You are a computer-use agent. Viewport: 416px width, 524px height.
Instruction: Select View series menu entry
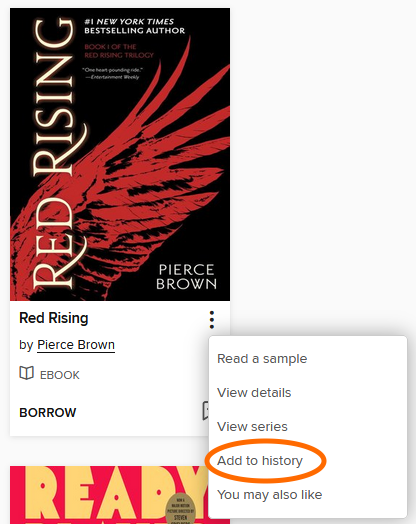tap(252, 427)
